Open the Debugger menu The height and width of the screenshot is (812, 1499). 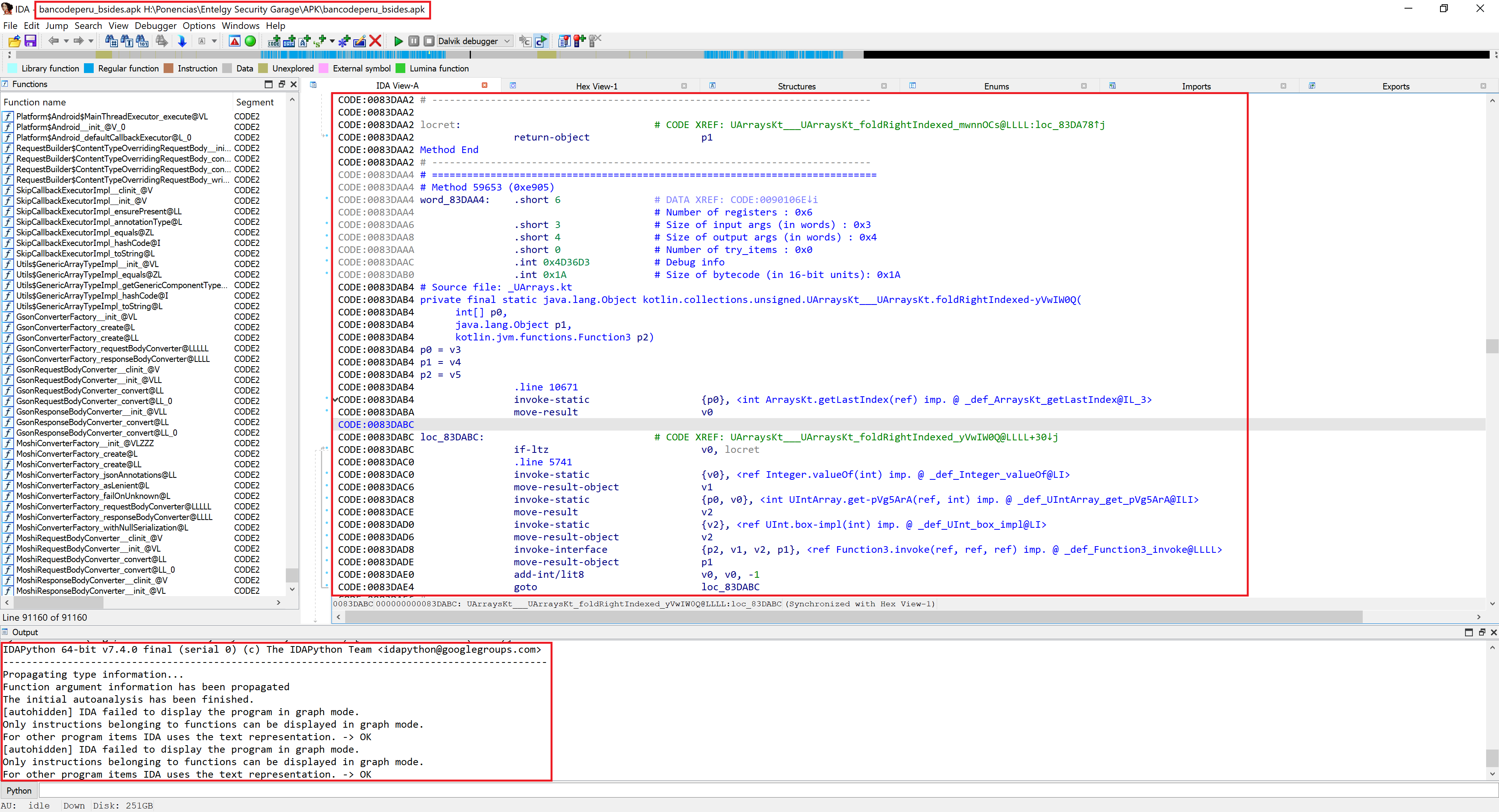[155, 26]
